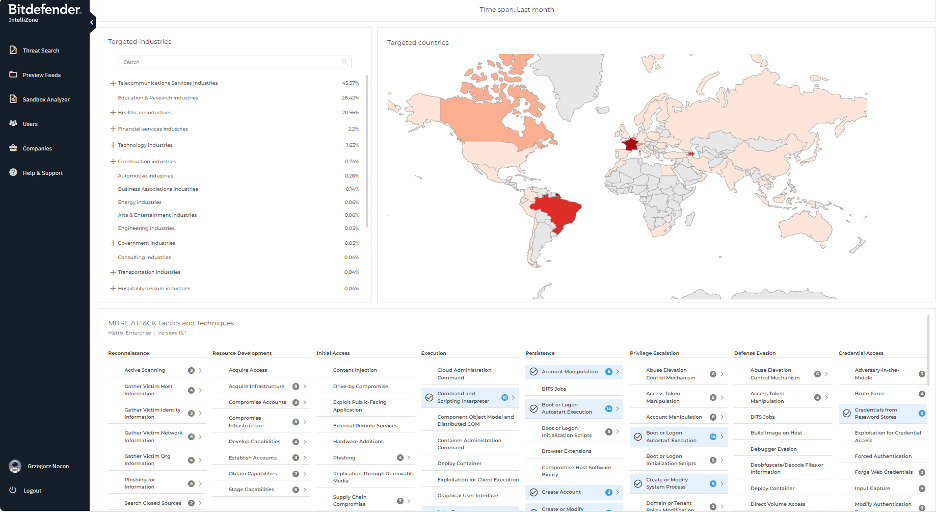Screen dimensions: 936x512
Task: Click the Companies briefcase icon
Action: coord(13,148)
